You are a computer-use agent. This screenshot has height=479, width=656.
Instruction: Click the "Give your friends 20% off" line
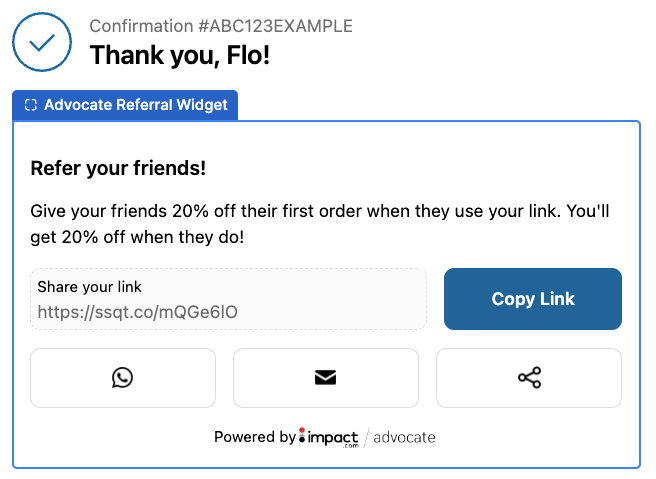point(320,211)
